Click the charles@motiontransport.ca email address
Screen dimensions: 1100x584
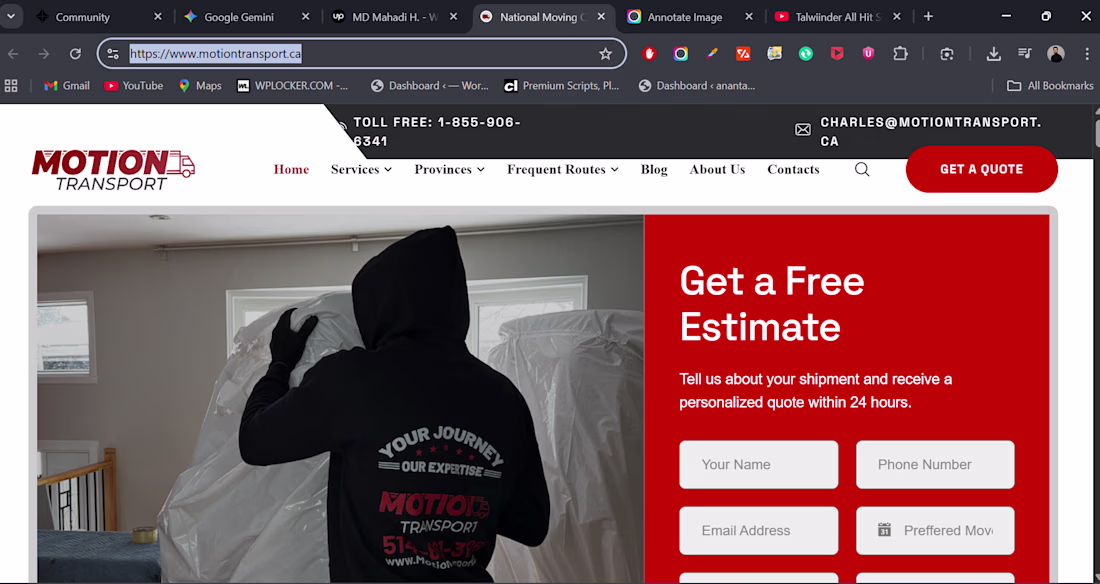(x=931, y=131)
